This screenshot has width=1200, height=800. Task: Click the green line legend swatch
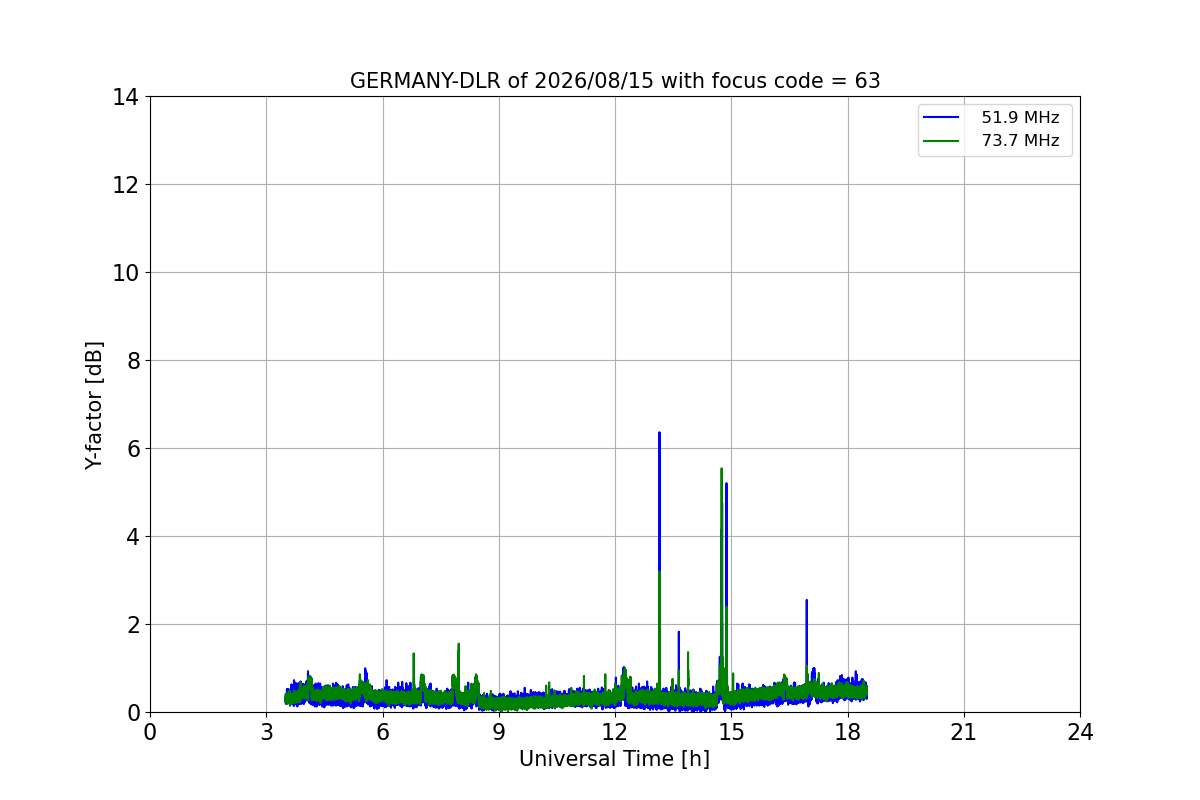[942, 141]
